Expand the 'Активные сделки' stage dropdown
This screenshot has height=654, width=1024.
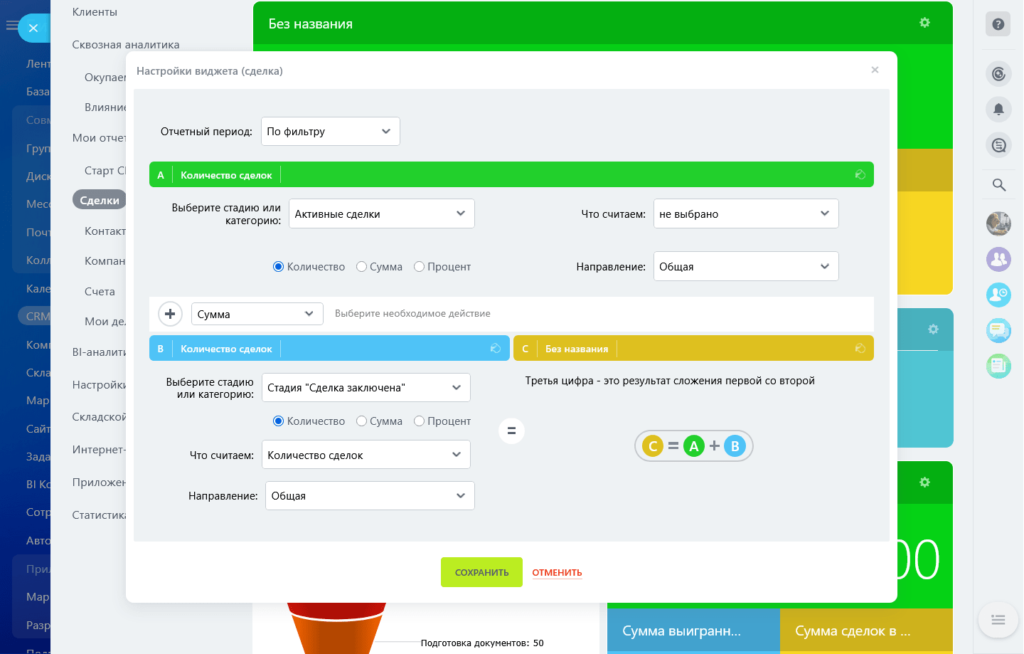tap(381, 213)
